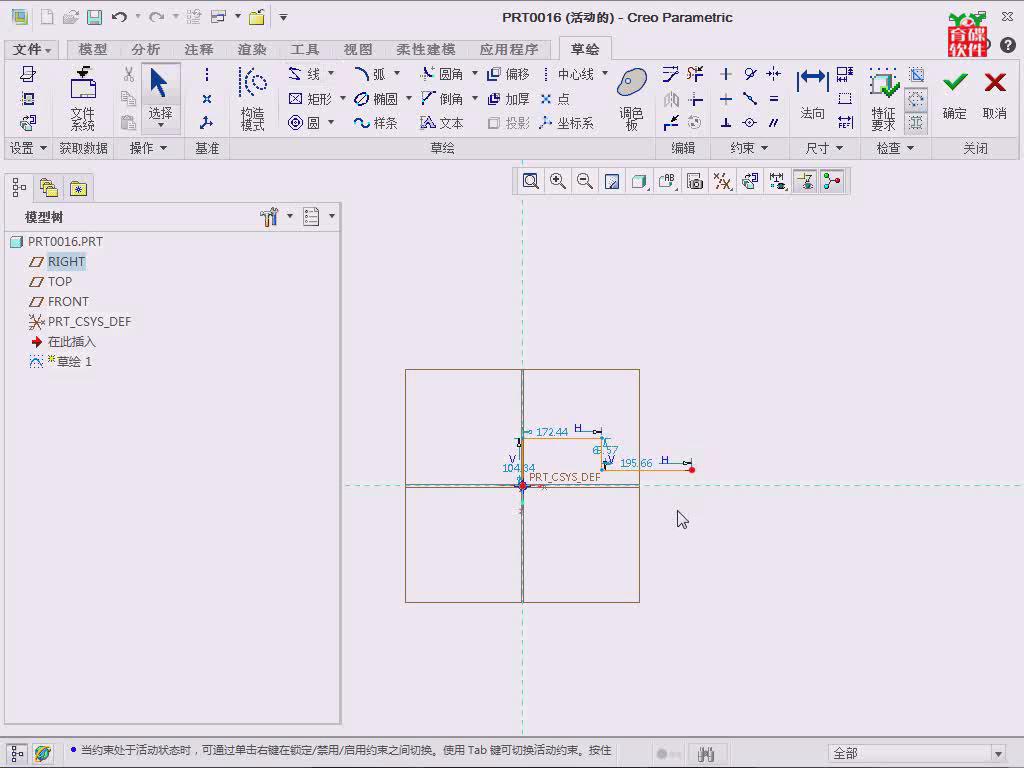The width and height of the screenshot is (1024, 768).
Task: Click the Refit zoom icon in view toolbar
Action: pos(530,182)
